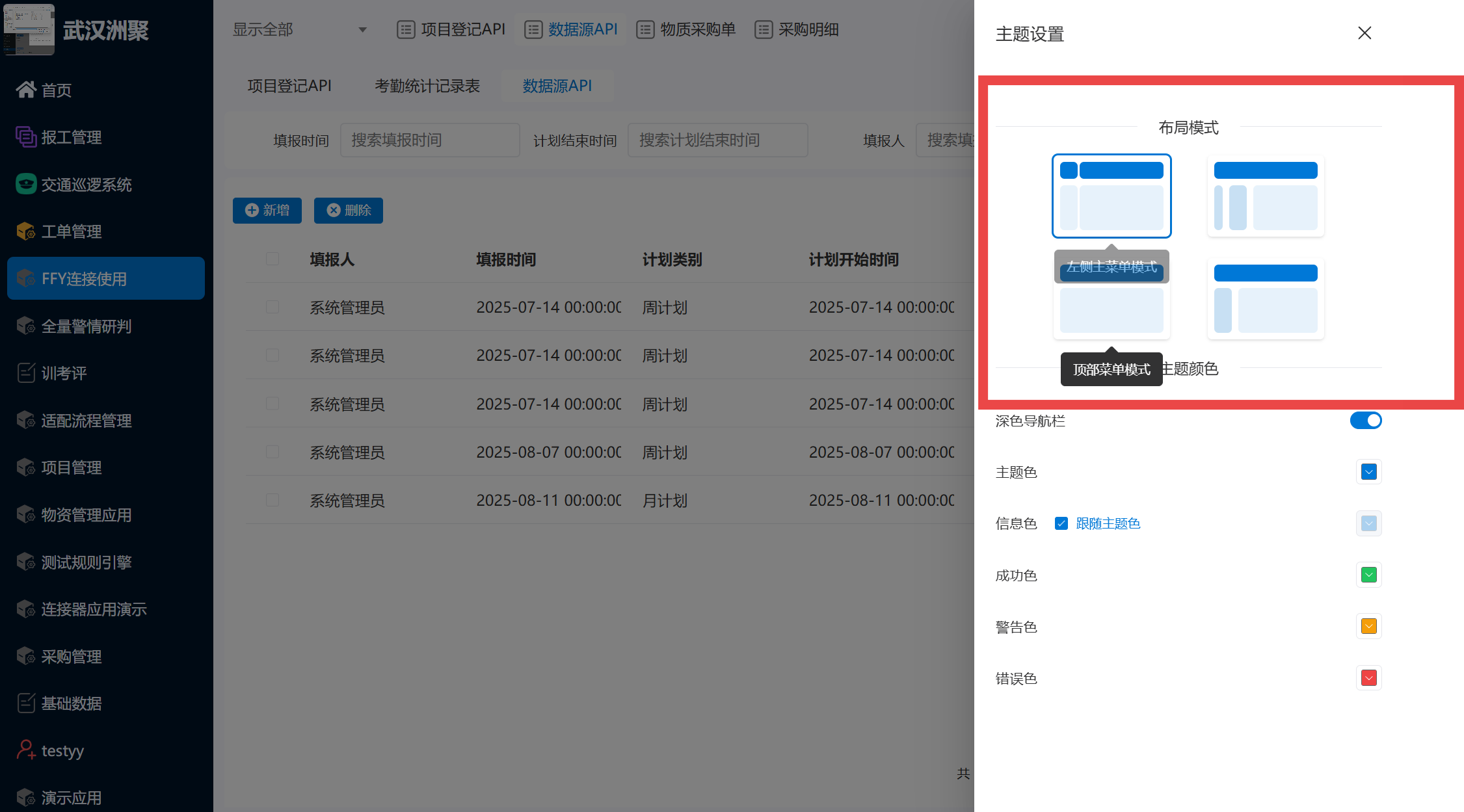
Task: Click the 工单管理 sidebar icon
Action: pyautogui.click(x=26, y=231)
